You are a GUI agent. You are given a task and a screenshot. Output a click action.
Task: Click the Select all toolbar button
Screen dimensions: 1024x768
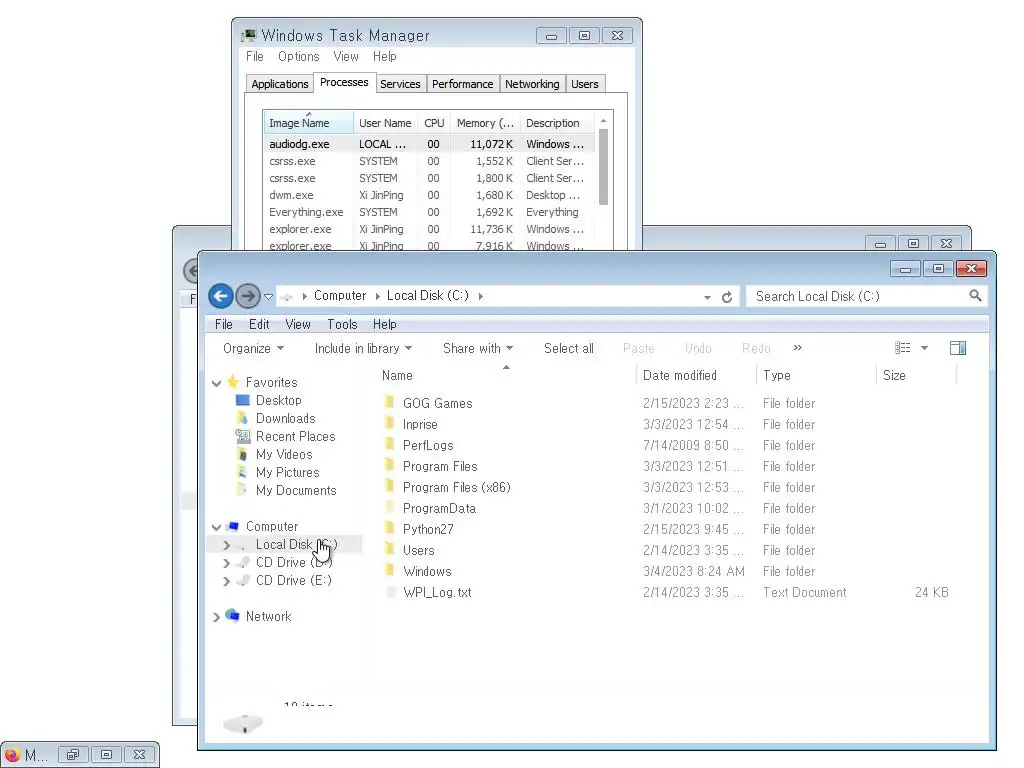[569, 349]
